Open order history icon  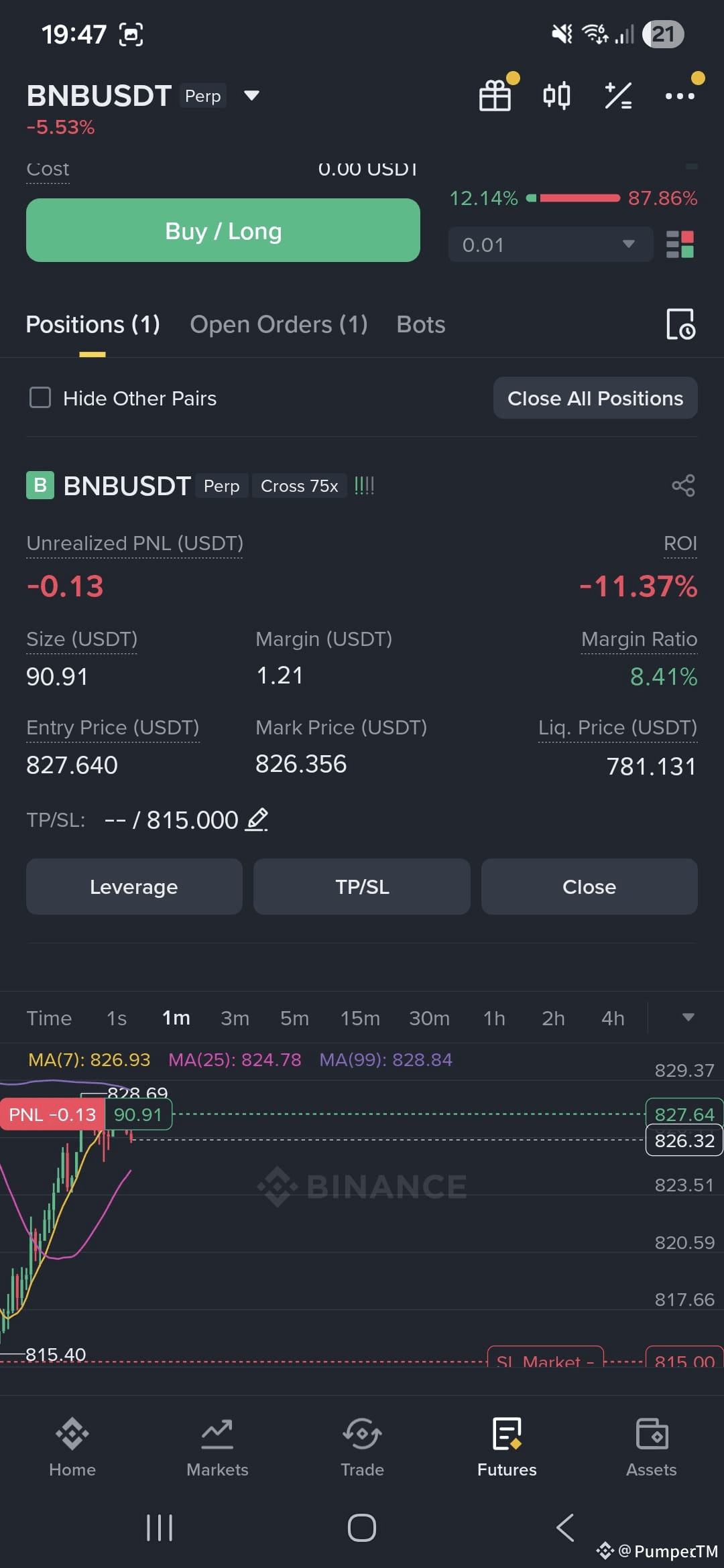point(680,324)
